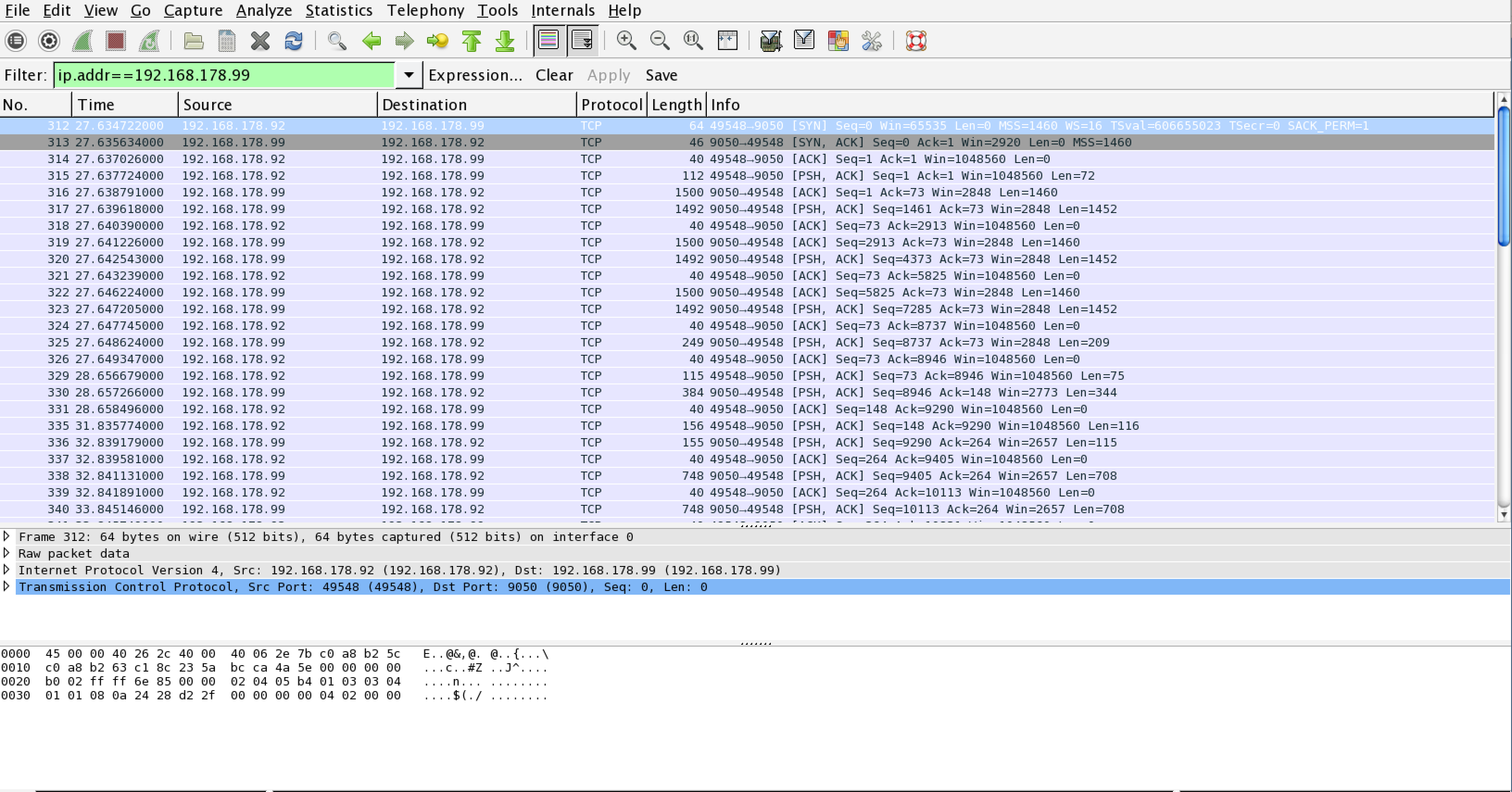Screen dimensions: 1512x792
Task: Click the Clear filter button
Action: click(x=554, y=75)
